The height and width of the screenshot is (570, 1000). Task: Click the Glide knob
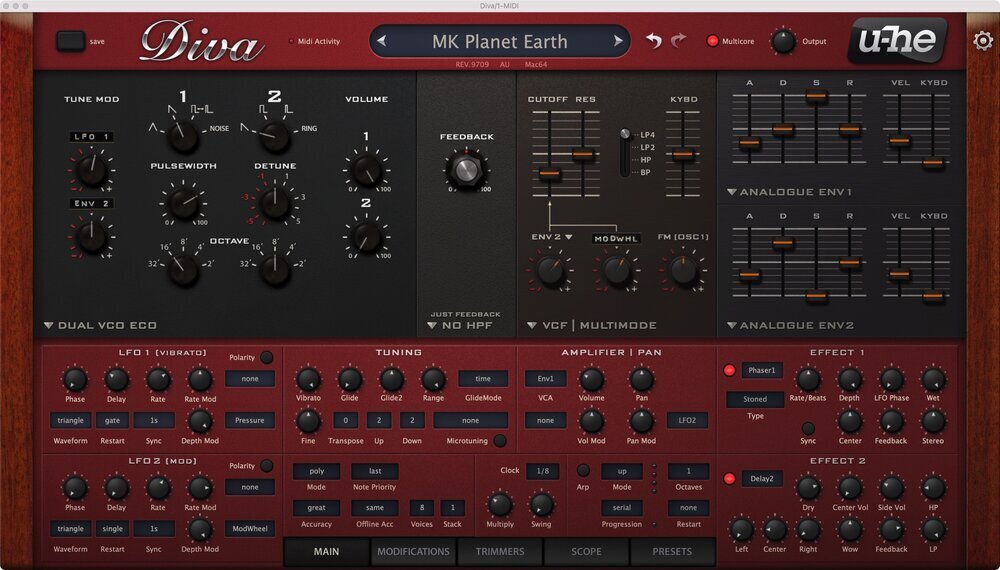(349, 380)
